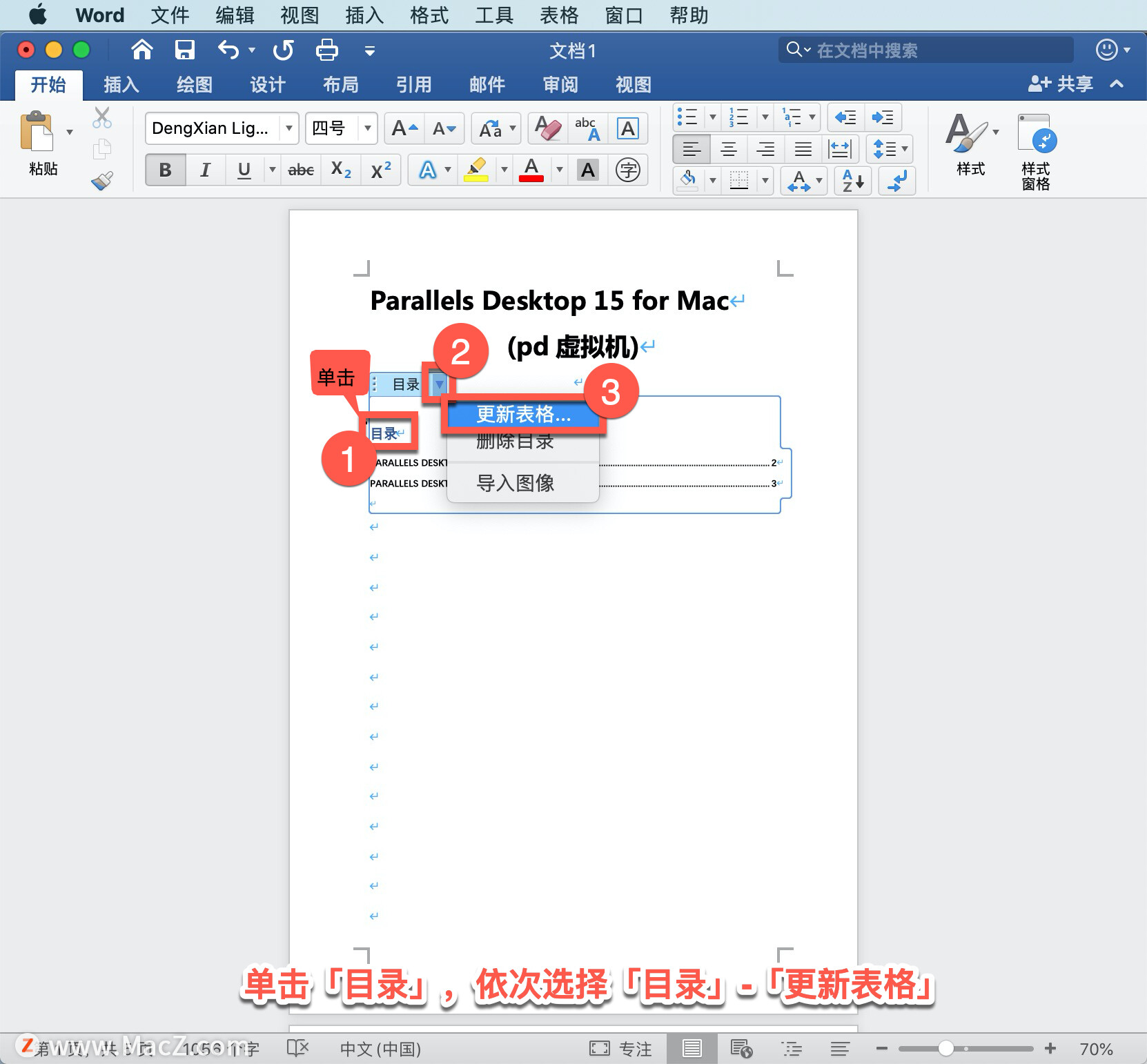
Task: Switch to the 布局 ribbon tab
Action: click(x=341, y=85)
